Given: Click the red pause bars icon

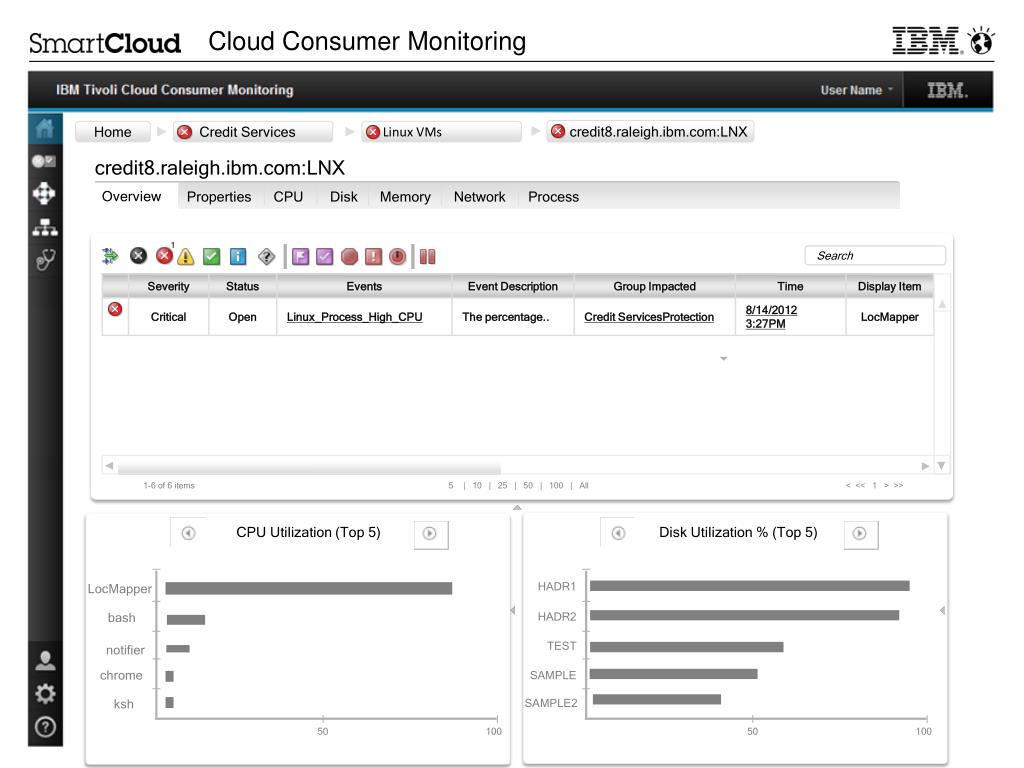Looking at the screenshot, I should 428,257.
